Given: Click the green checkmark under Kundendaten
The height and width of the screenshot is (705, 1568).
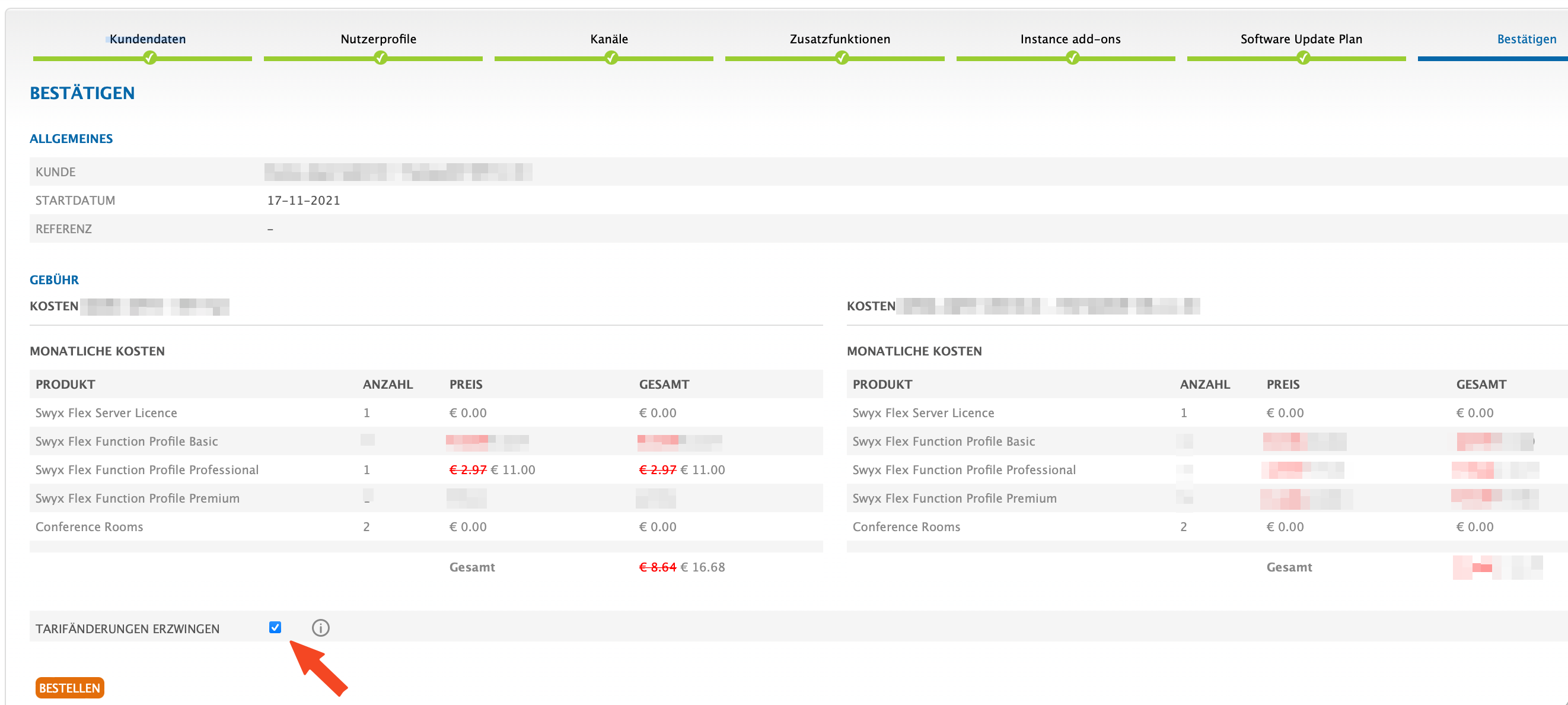Looking at the screenshot, I should 149,58.
